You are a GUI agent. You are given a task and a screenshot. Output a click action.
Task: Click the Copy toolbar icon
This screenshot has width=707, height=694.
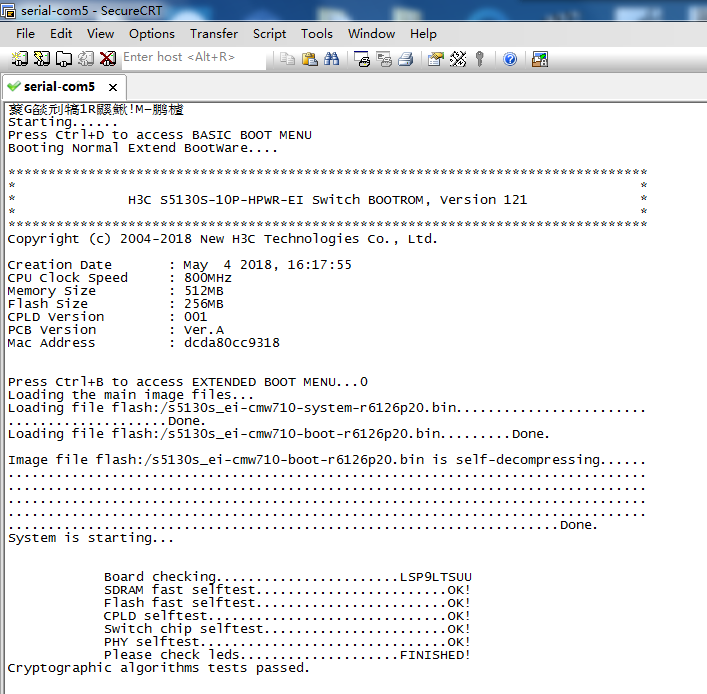[287, 59]
